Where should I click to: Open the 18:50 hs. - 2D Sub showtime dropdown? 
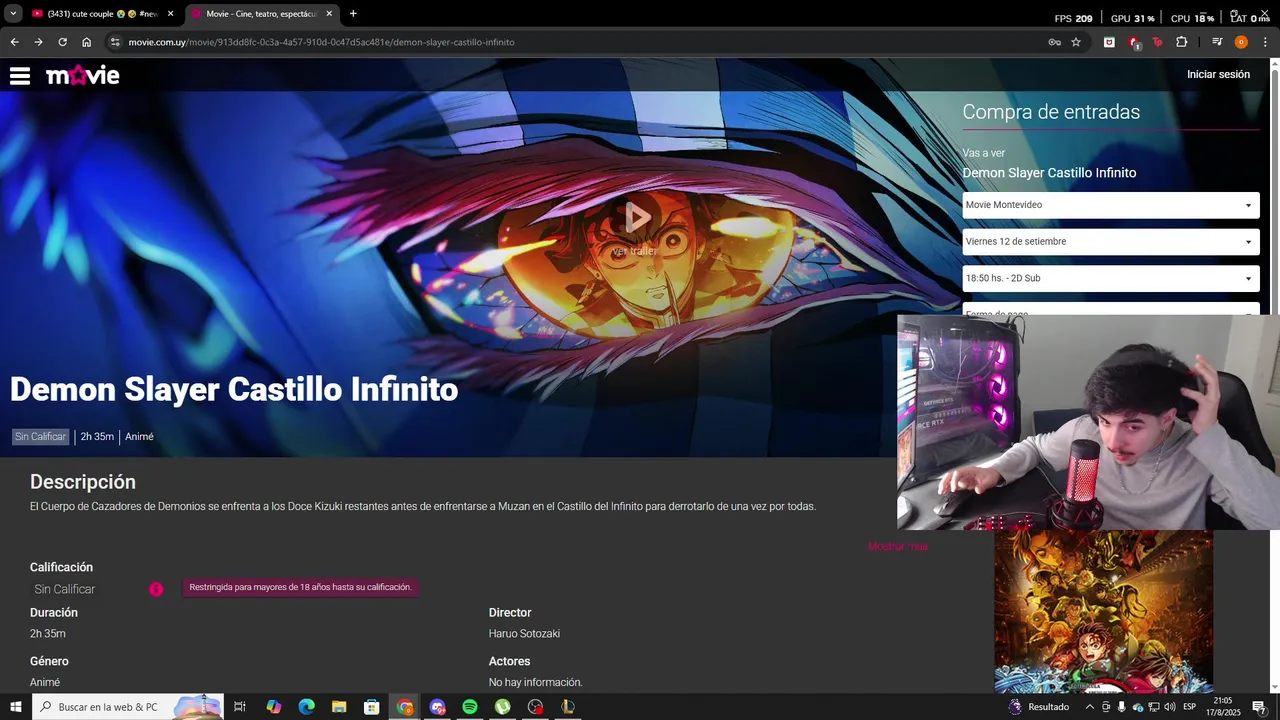[1110, 278]
